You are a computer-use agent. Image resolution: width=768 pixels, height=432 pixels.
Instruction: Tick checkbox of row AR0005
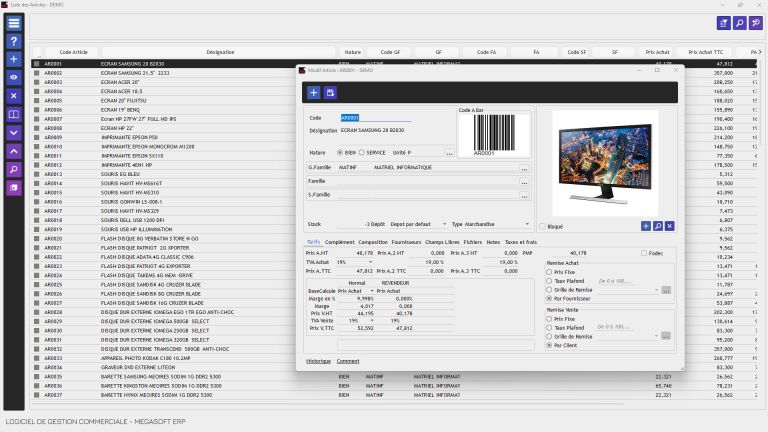point(36,100)
